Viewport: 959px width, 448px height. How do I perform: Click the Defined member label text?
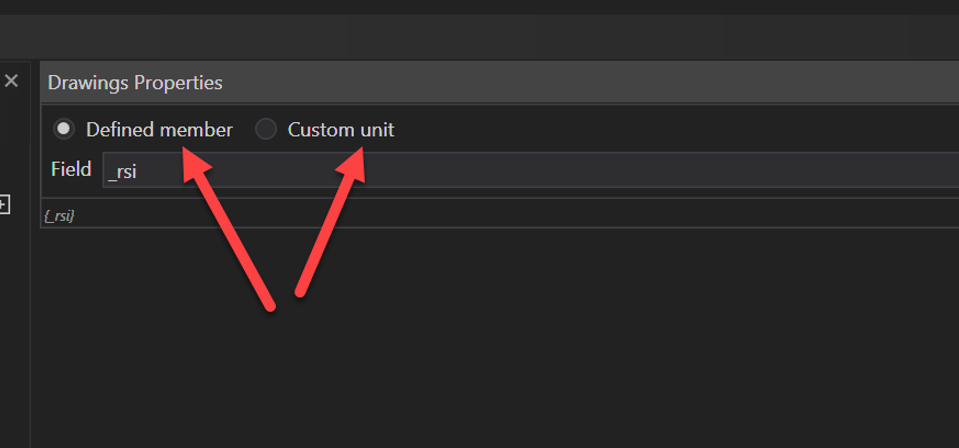pos(159,129)
